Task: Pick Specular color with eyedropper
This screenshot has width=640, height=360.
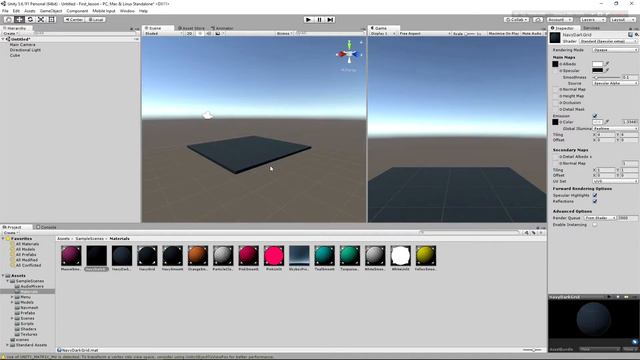Action: click(x=607, y=70)
